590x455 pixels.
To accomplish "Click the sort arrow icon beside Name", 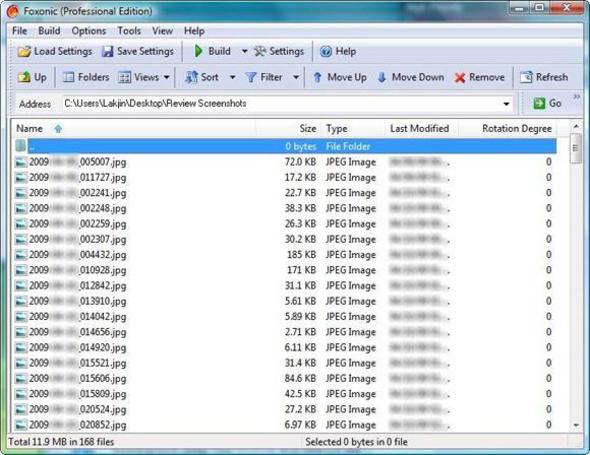I will tap(58, 129).
